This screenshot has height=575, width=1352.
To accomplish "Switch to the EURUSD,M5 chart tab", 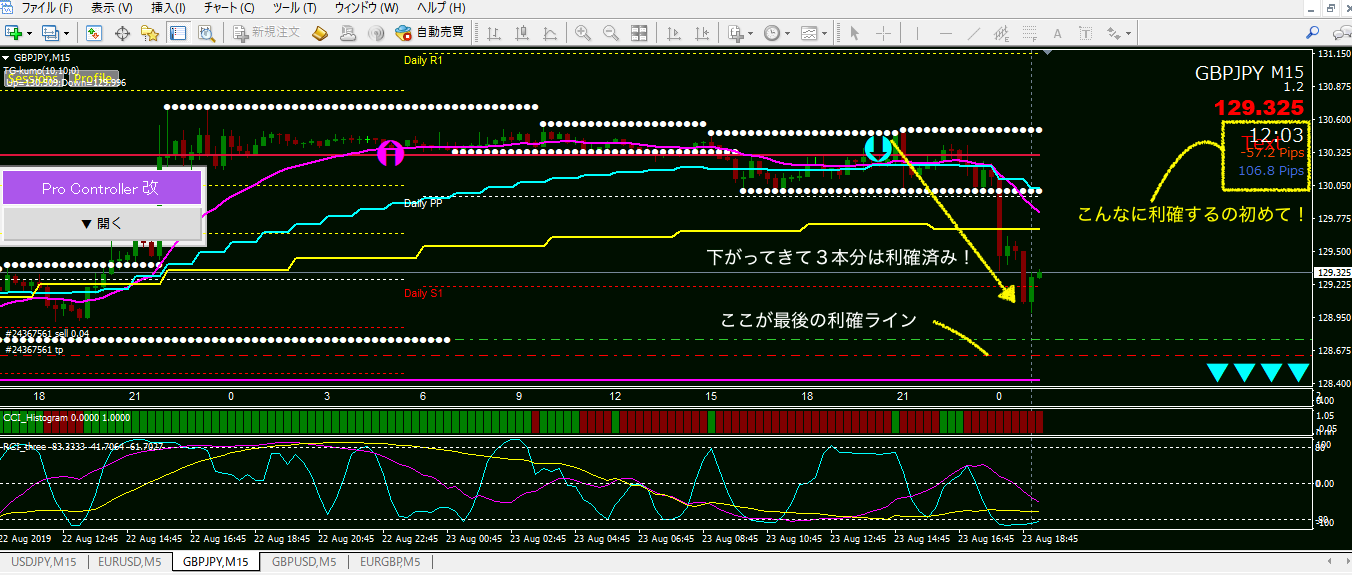I will pyautogui.click(x=130, y=562).
